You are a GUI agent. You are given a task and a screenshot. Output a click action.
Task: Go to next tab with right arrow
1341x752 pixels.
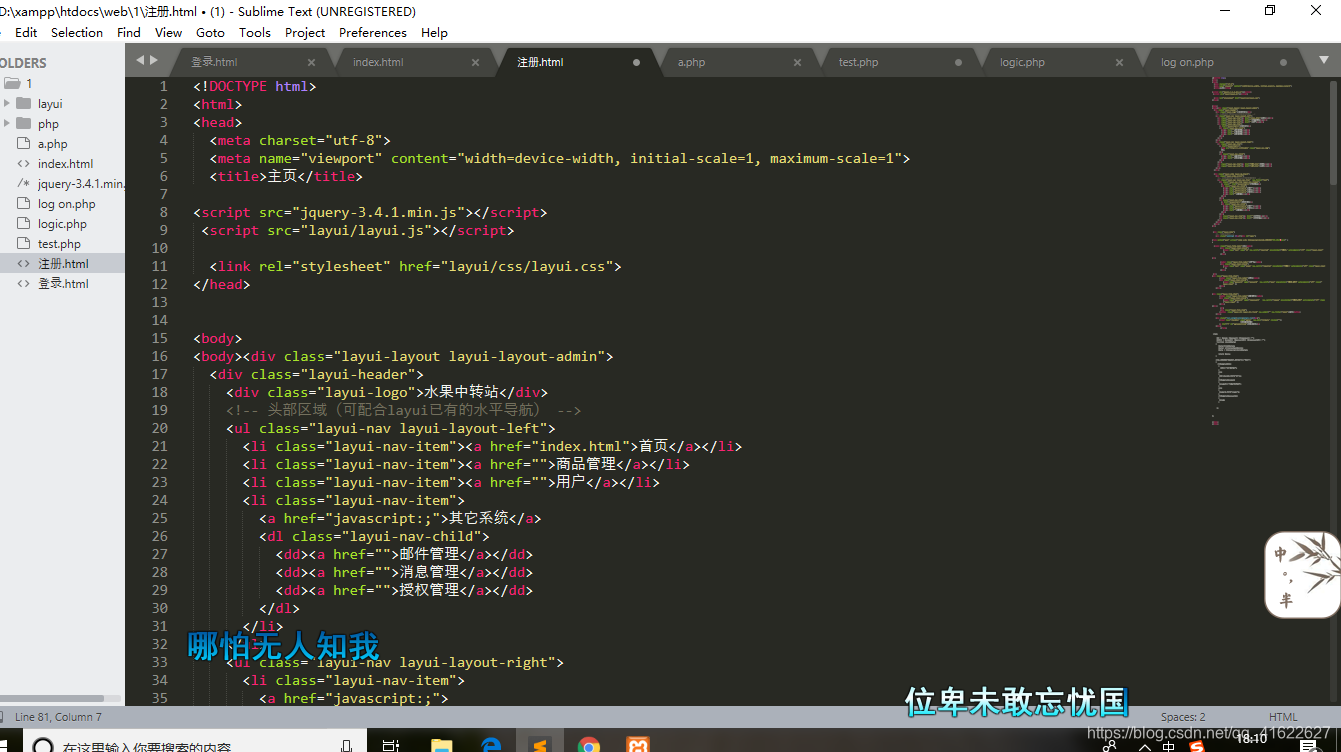pyautogui.click(x=153, y=60)
